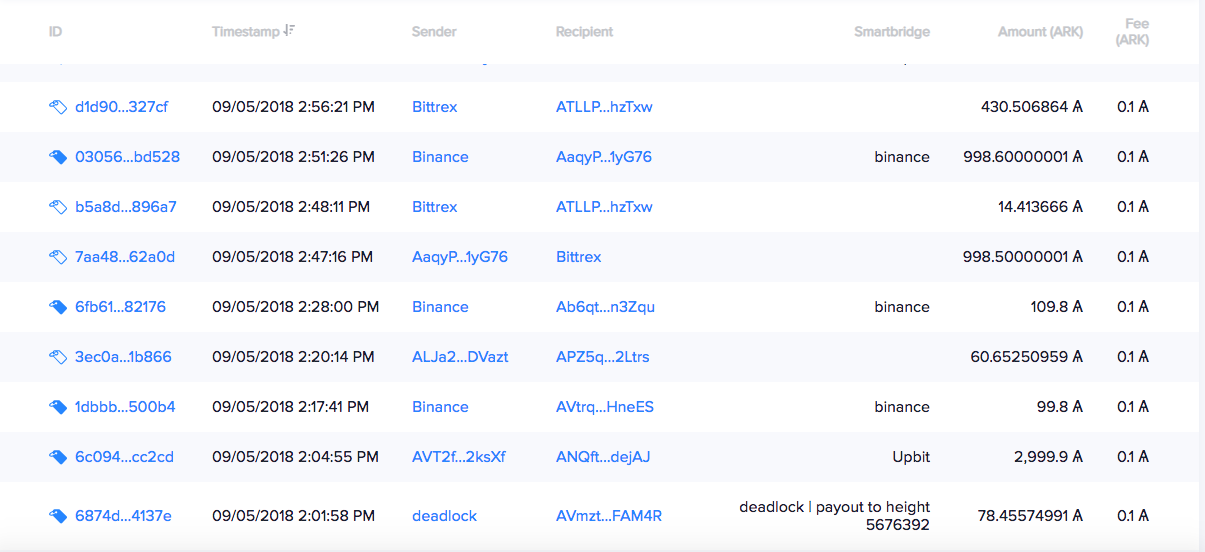Open ATLLP...hzTxw recipient on 2:56:21 PM row
Viewport: 1205px width, 552px height.
coord(604,107)
